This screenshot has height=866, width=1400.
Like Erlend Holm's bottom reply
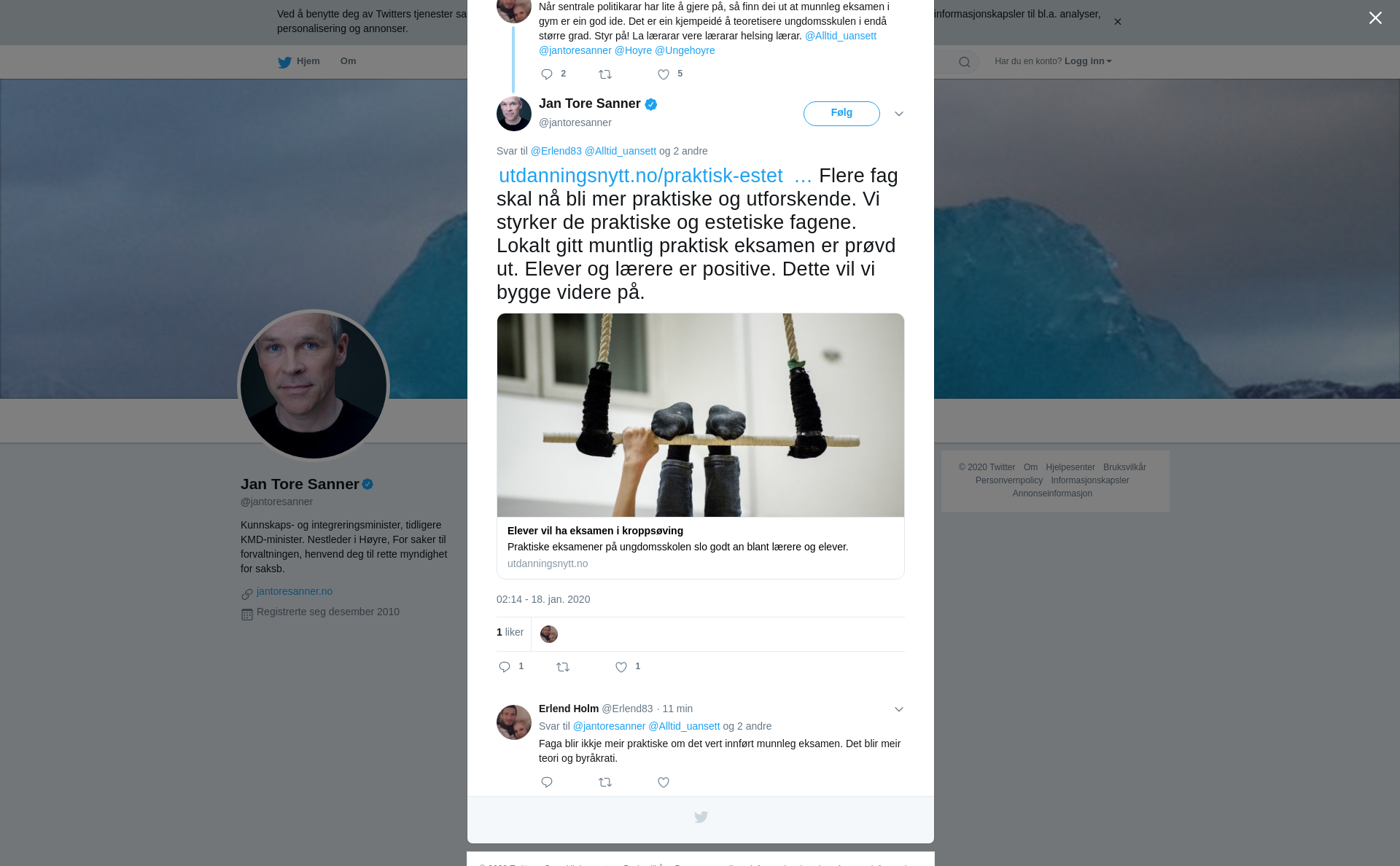click(664, 782)
